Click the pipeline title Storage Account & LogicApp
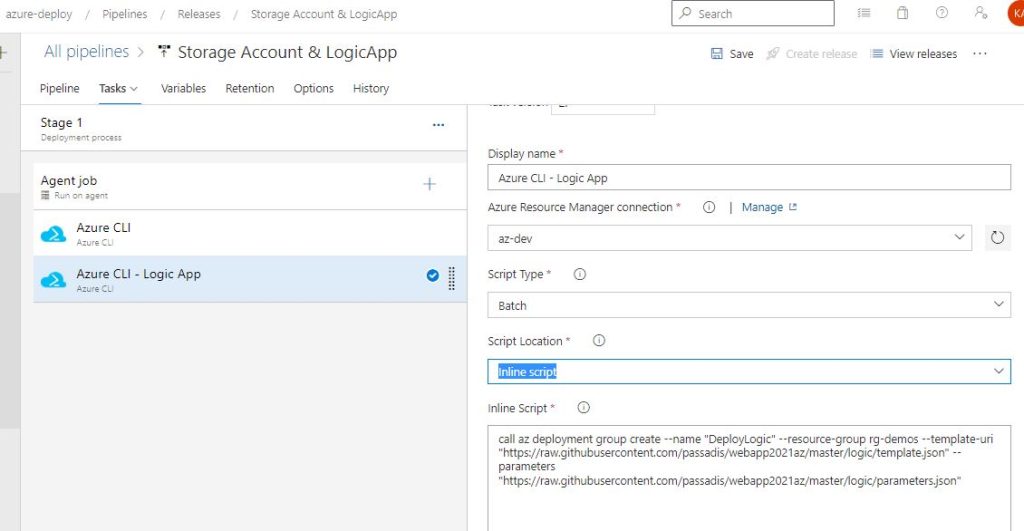 coord(287,52)
